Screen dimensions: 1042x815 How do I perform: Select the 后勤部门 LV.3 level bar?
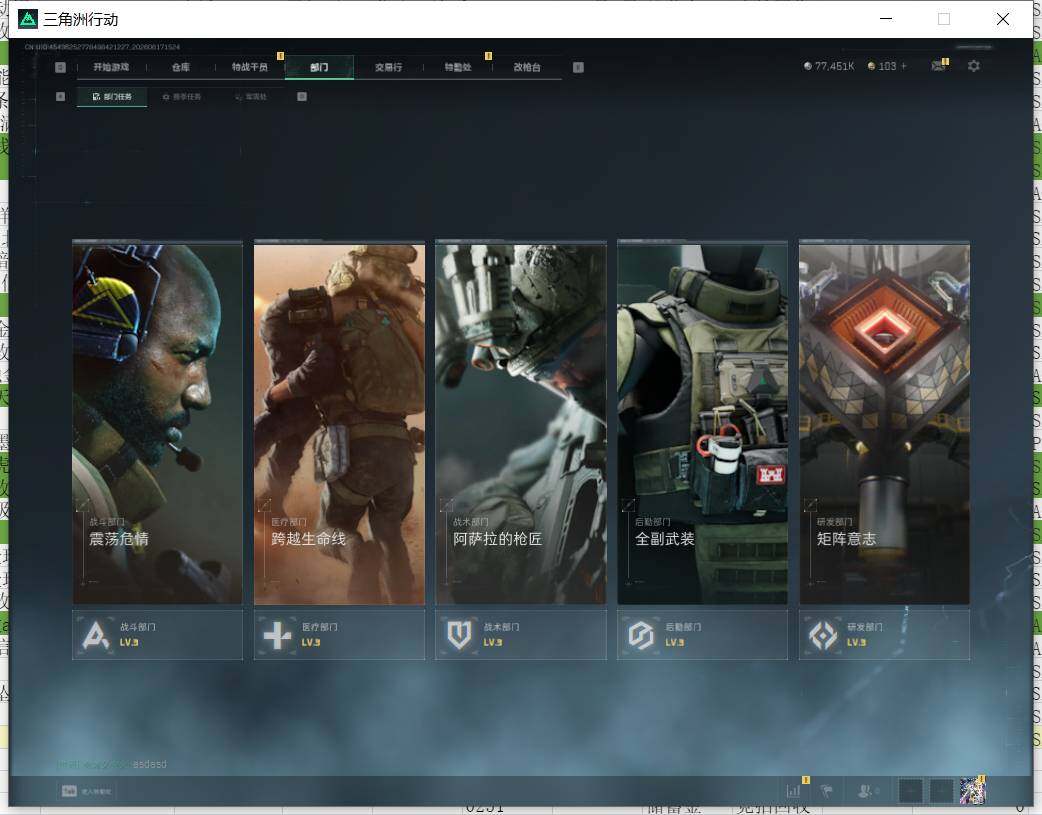click(702, 635)
